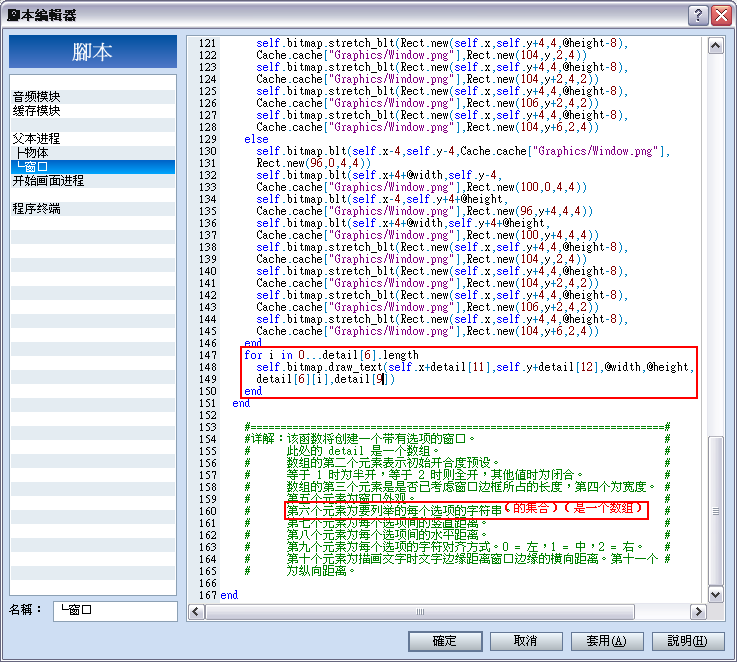Click the 'end' keyword on line 151

pos(241,403)
